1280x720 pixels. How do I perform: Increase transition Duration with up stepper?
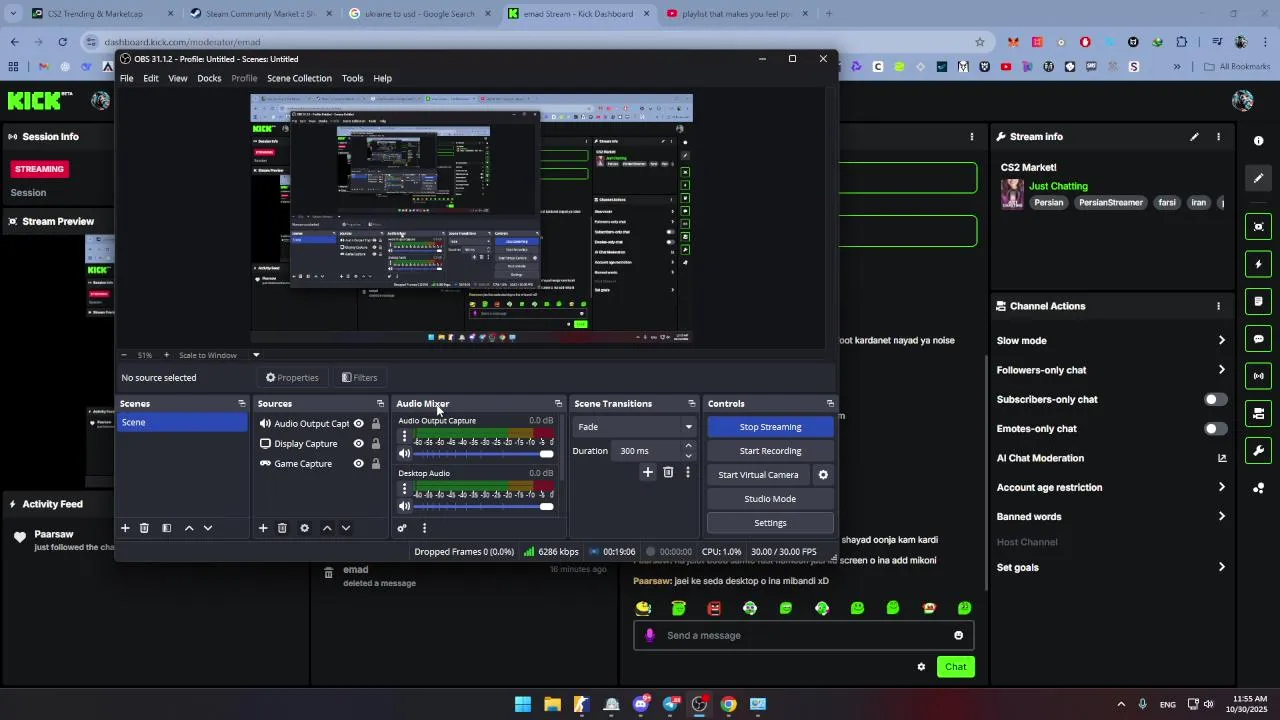click(688, 446)
